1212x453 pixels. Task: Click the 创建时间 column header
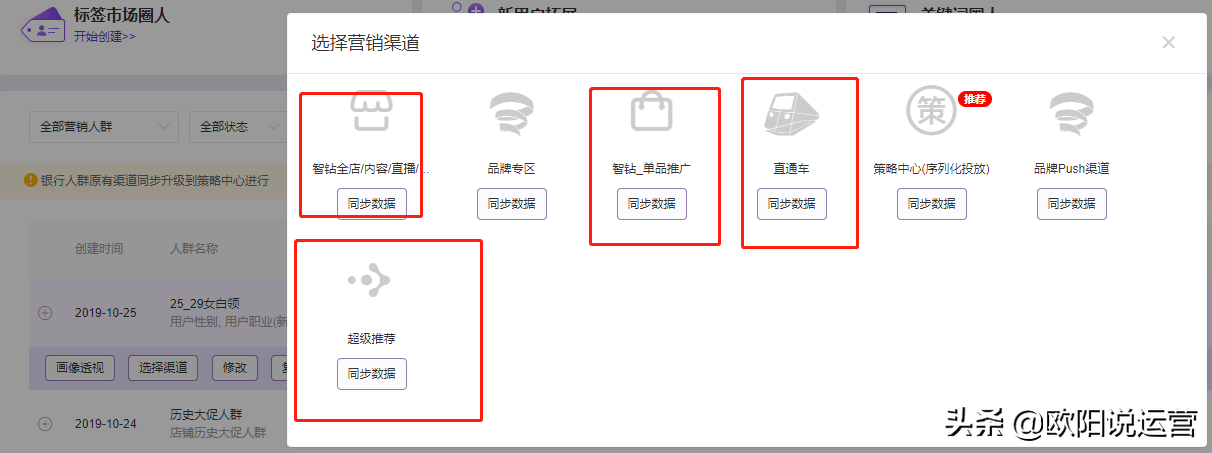tap(98, 248)
